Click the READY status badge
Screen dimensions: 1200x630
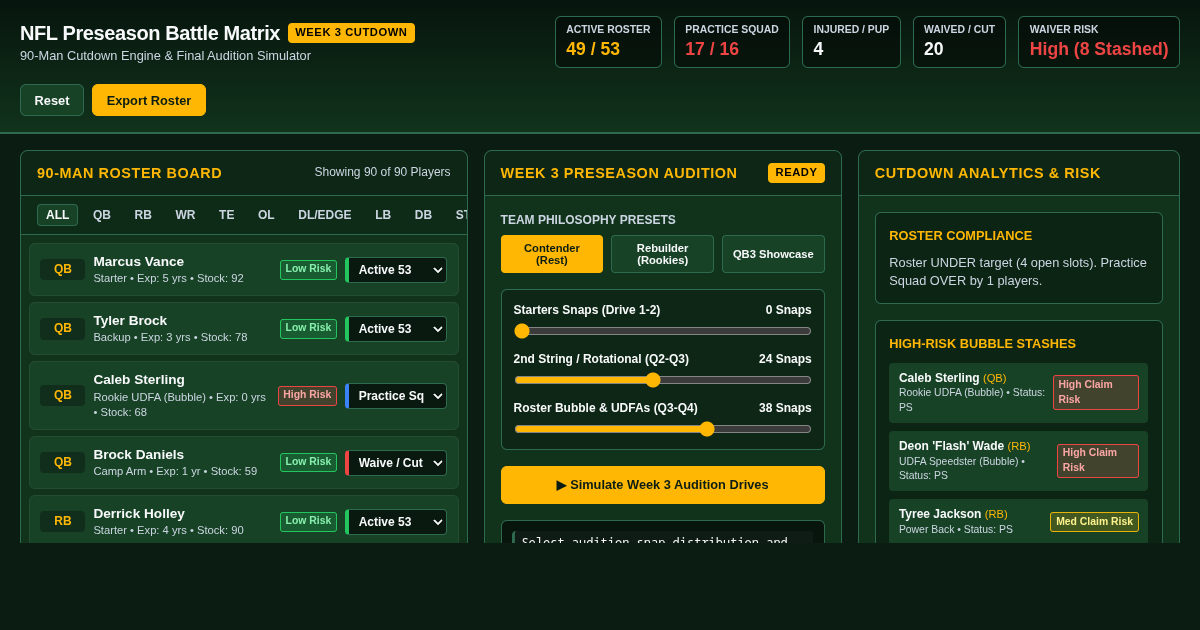(x=796, y=173)
